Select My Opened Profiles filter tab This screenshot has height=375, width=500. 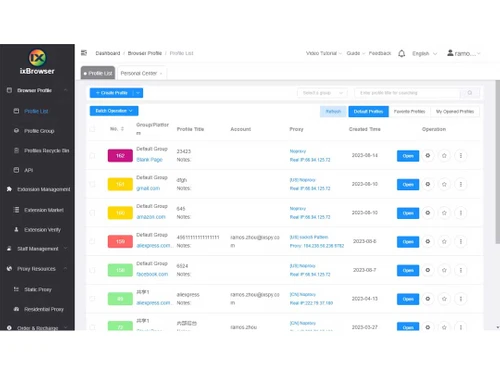(455, 111)
